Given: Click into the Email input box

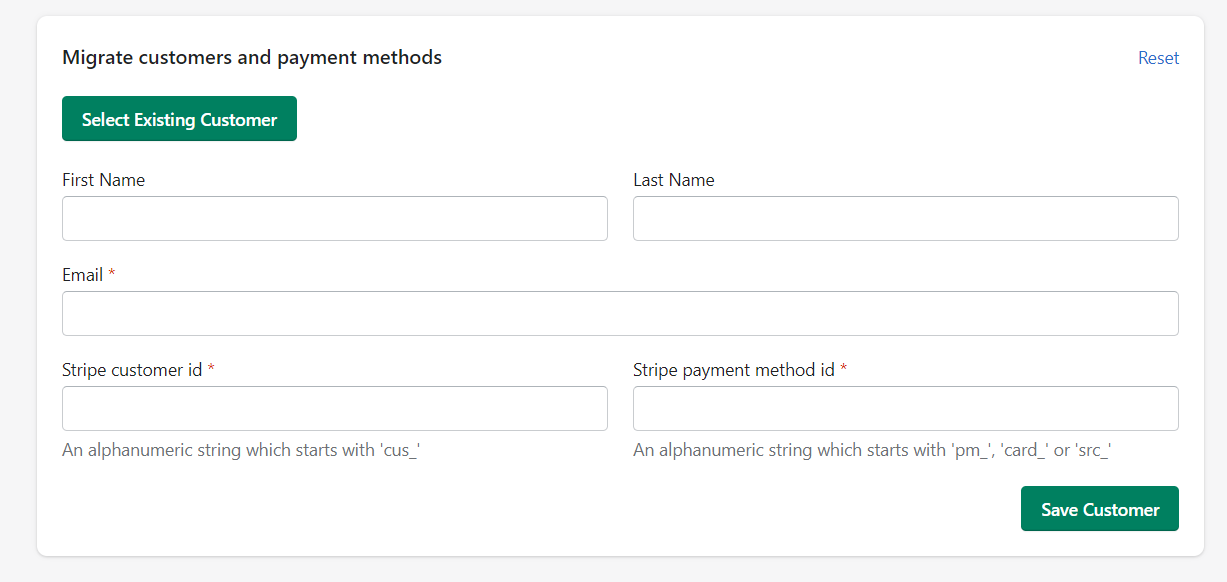Looking at the screenshot, I should coord(620,313).
